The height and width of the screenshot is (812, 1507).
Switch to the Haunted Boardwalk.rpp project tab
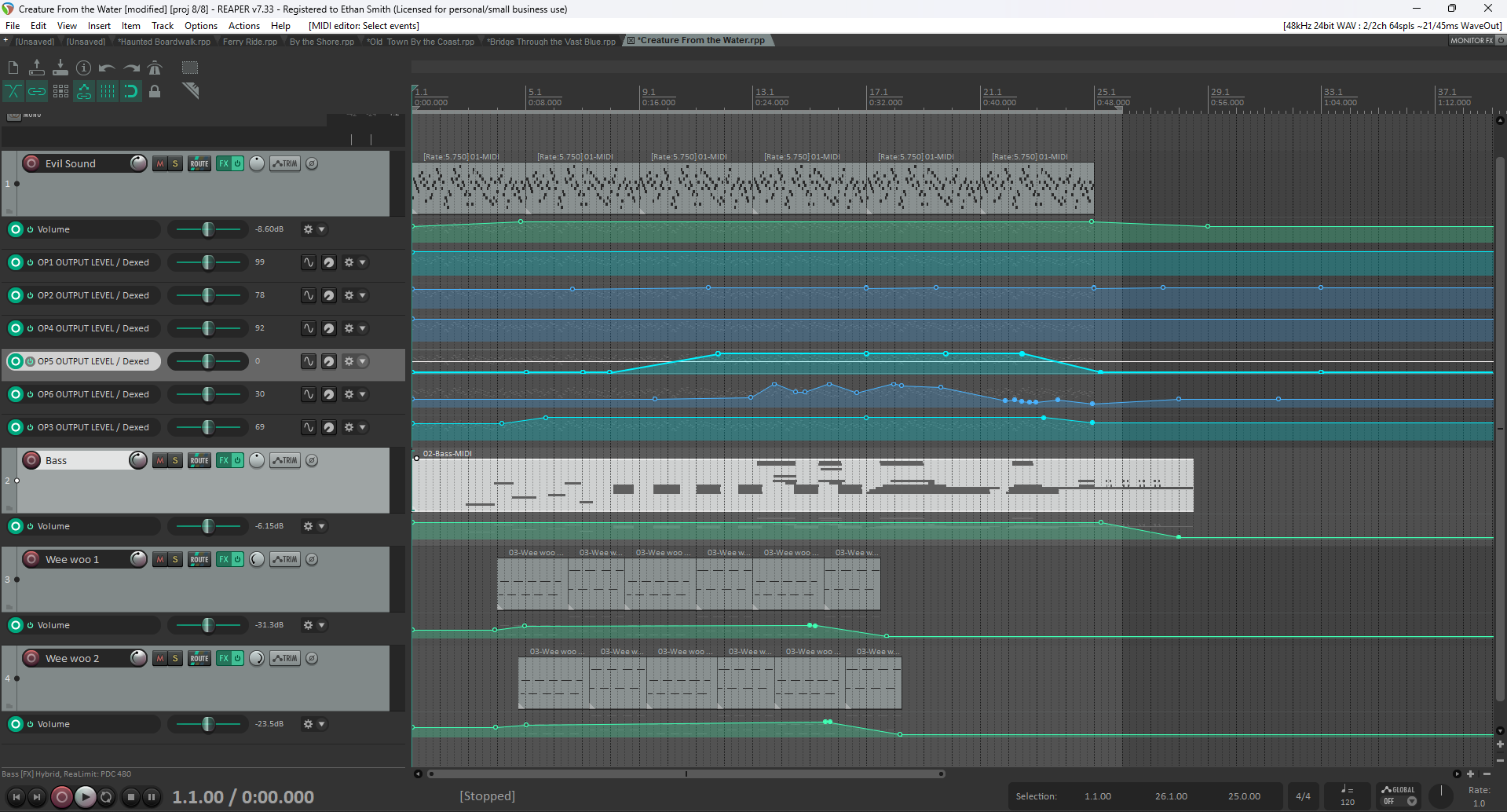coord(164,42)
